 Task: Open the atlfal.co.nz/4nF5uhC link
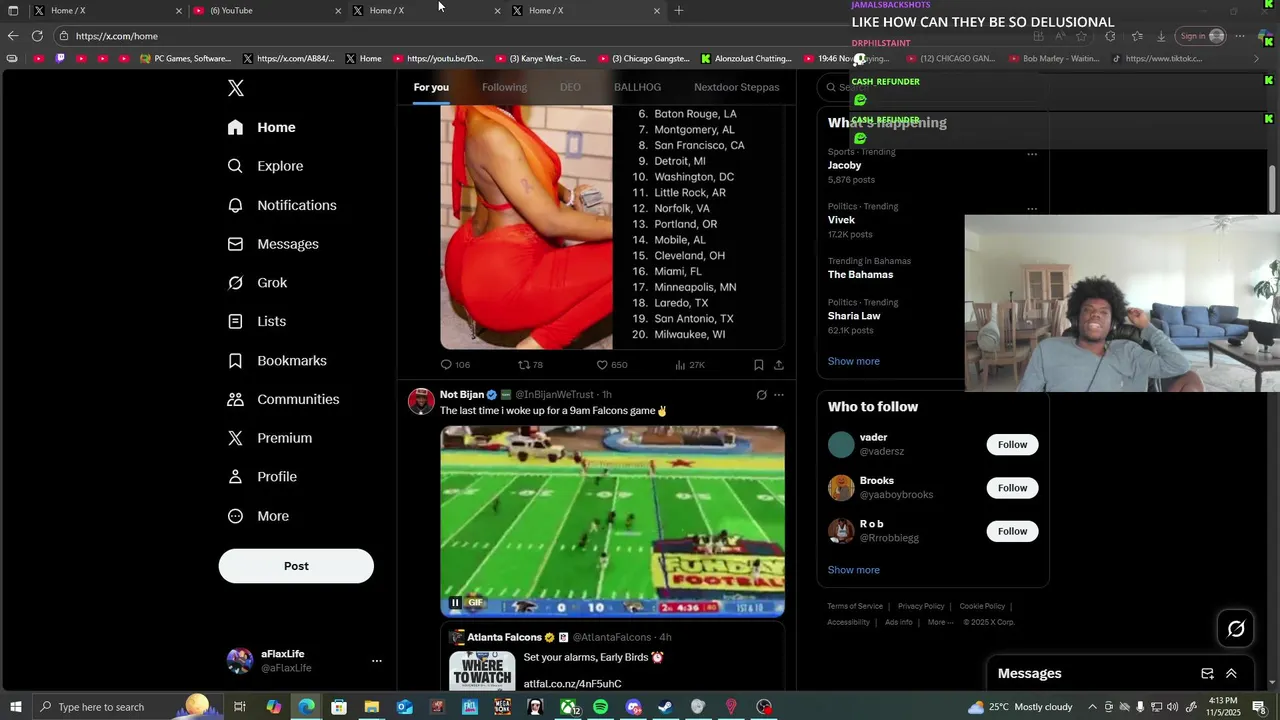pyautogui.click(x=572, y=684)
